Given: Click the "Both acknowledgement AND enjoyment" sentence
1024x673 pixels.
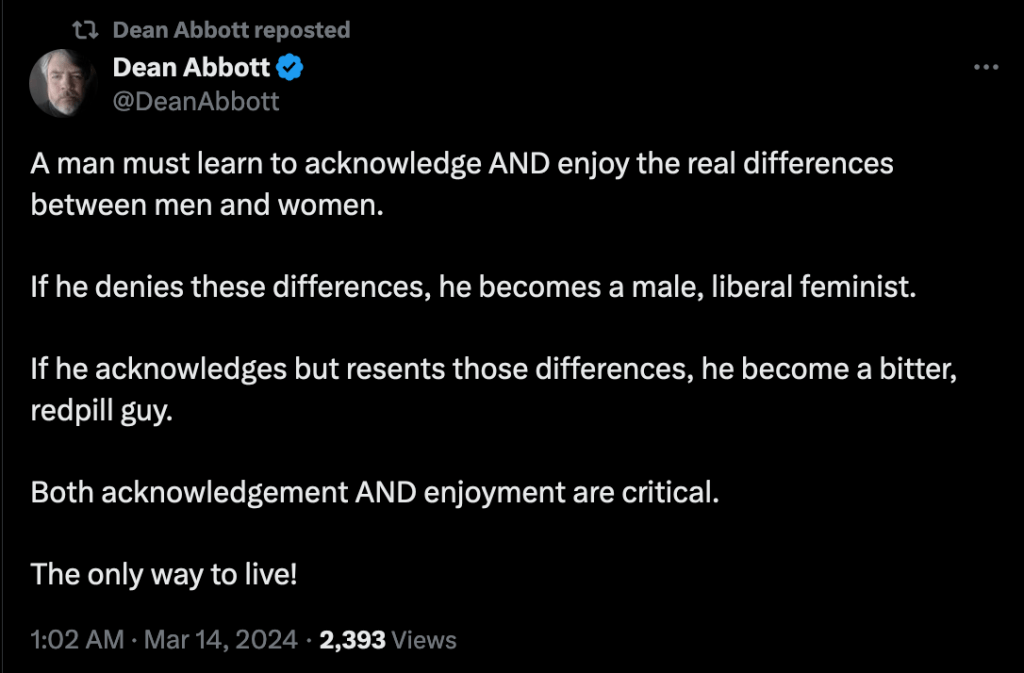Looking at the screenshot, I should (x=374, y=493).
